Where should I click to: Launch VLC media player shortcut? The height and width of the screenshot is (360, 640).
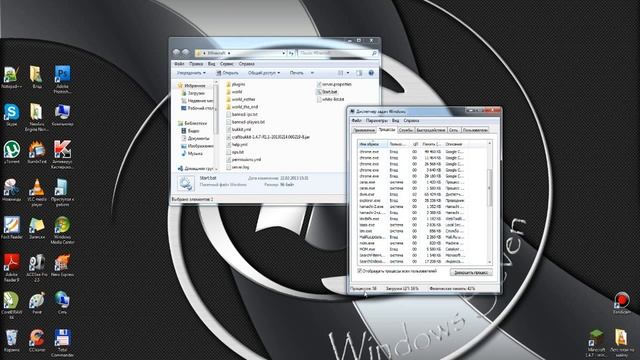pos(37,192)
